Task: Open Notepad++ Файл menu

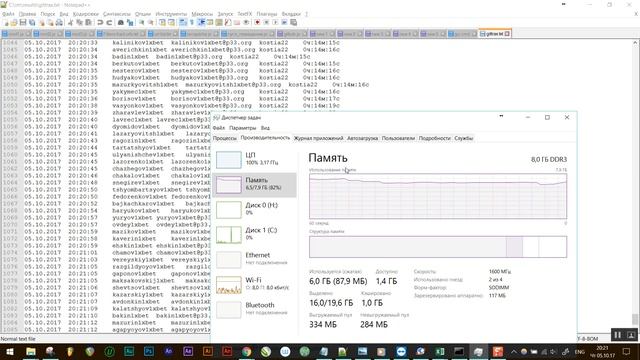Action: 8,14
